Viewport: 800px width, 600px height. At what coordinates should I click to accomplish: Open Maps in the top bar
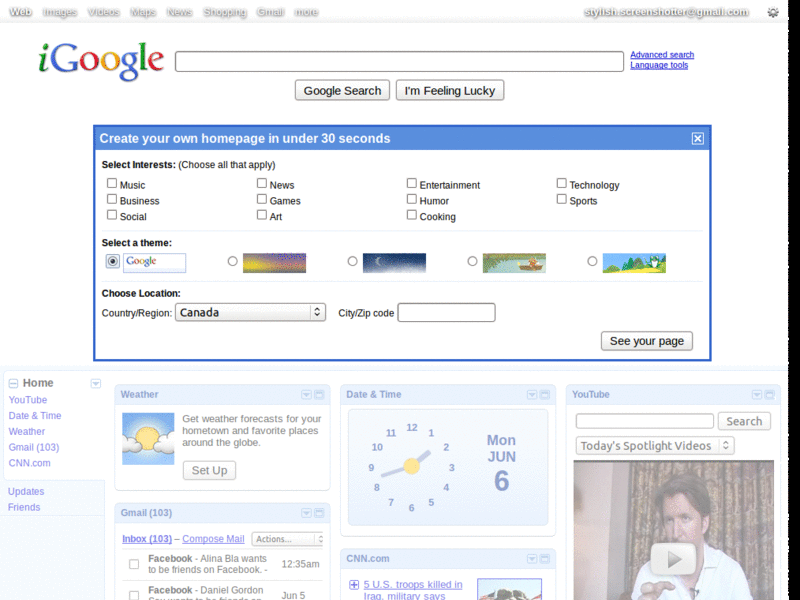143,12
